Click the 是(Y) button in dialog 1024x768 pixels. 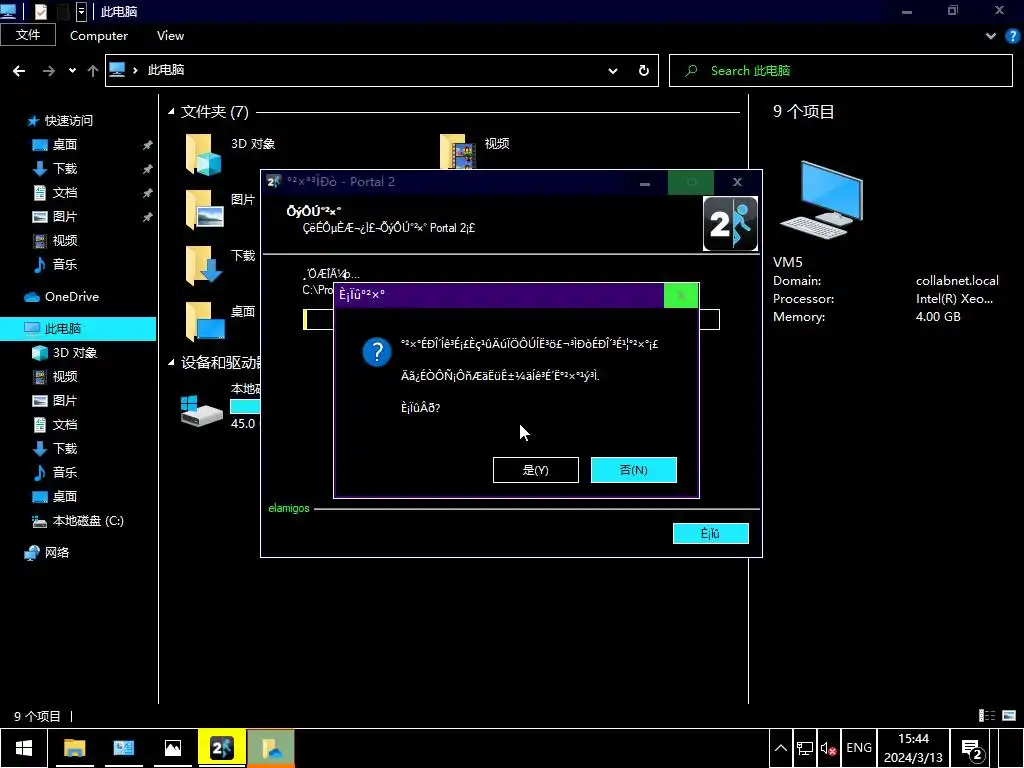click(536, 470)
